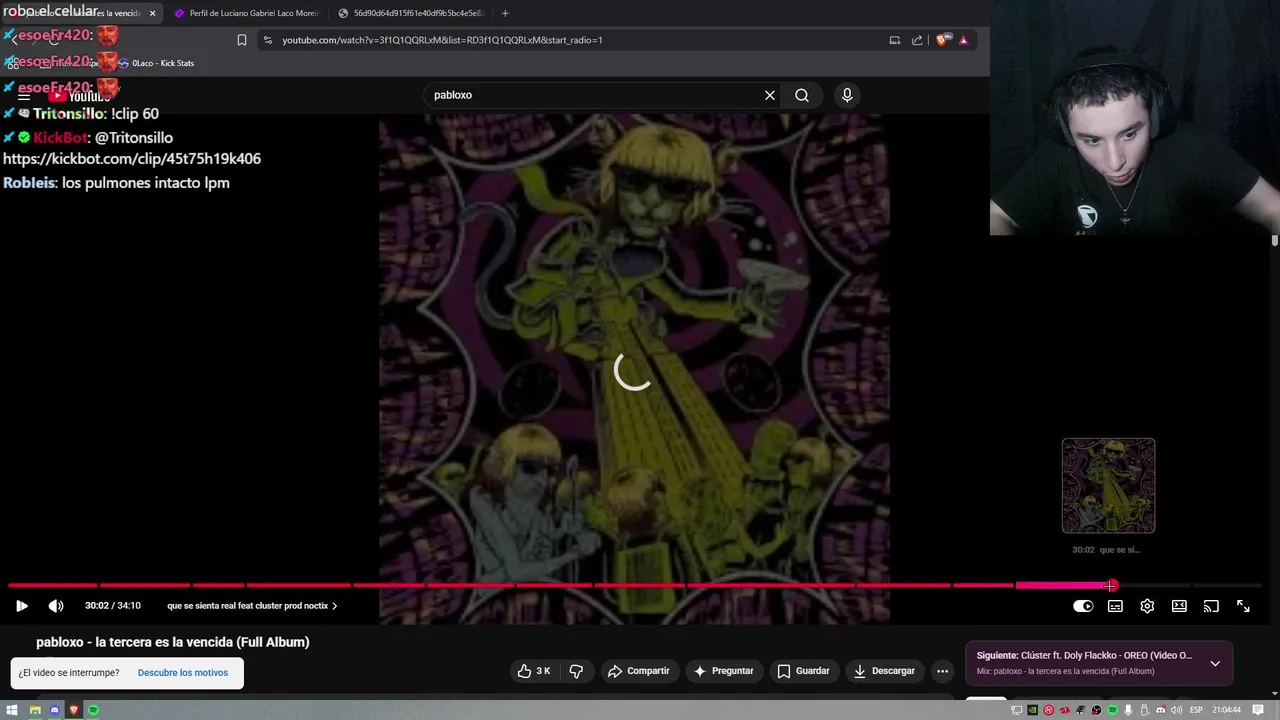Open the taskbar clock showing 21:04:44
The height and width of the screenshot is (720, 1280).
tap(1227, 710)
